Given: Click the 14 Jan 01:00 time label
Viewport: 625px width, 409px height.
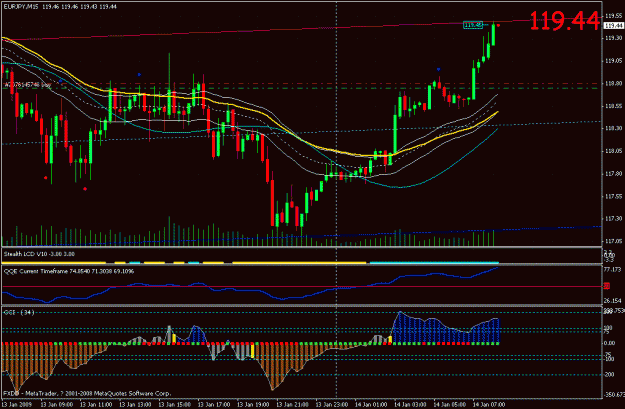Looking at the screenshot, I should pyautogui.click(x=371, y=404).
